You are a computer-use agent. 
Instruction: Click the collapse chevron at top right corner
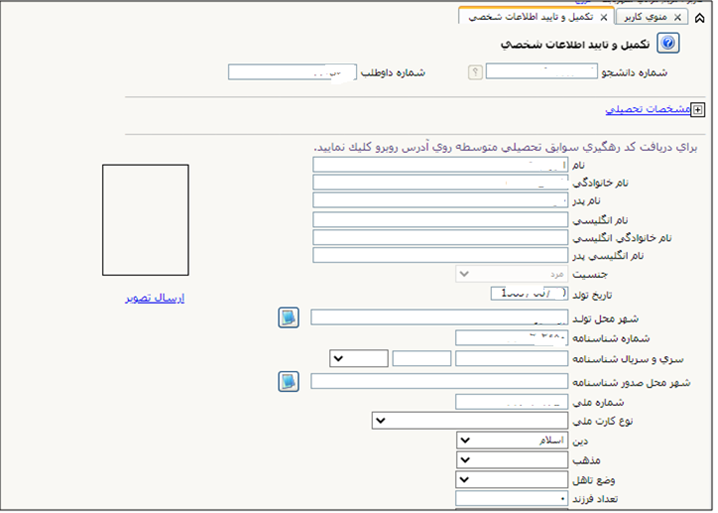pyautogui.click(x=699, y=17)
